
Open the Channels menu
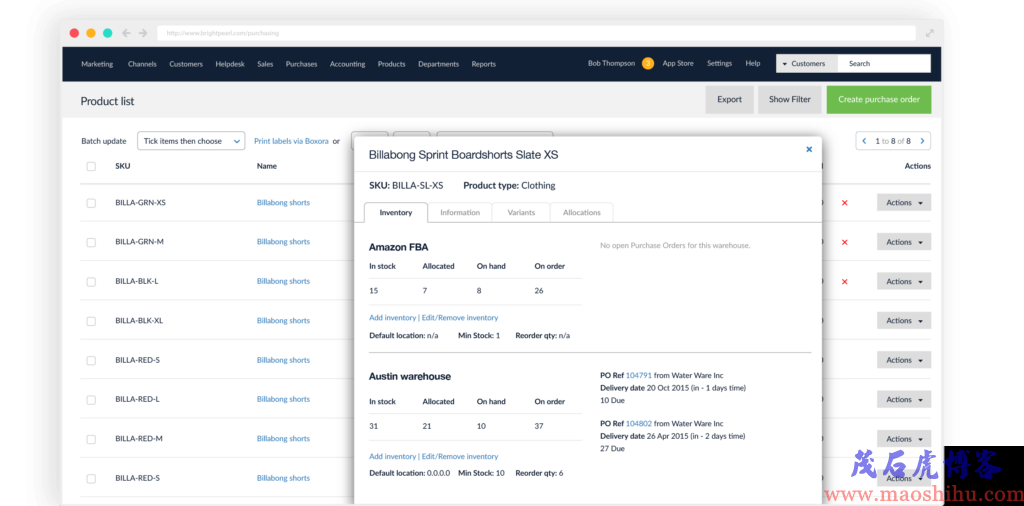(x=142, y=64)
